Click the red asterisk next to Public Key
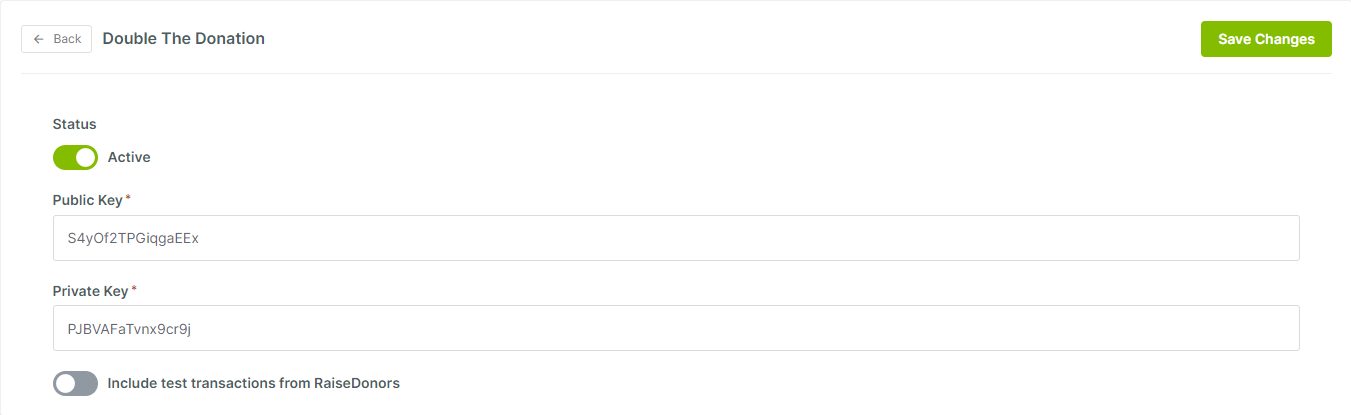 click(128, 198)
